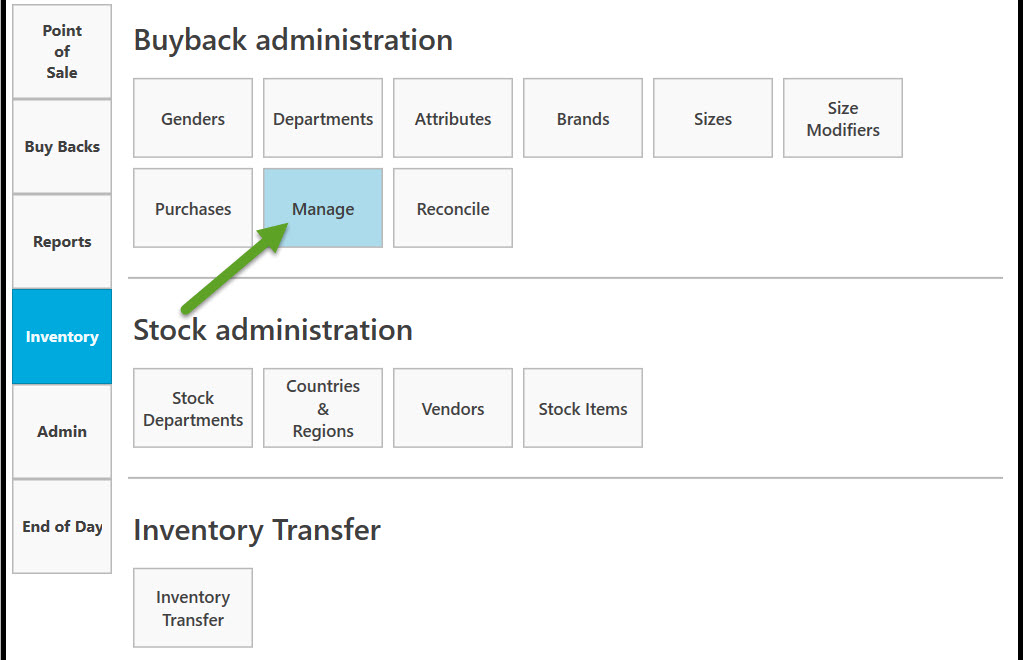Viewport: 1023px width, 660px height.
Task: Open the Departments buyback button
Action: [x=323, y=119]
